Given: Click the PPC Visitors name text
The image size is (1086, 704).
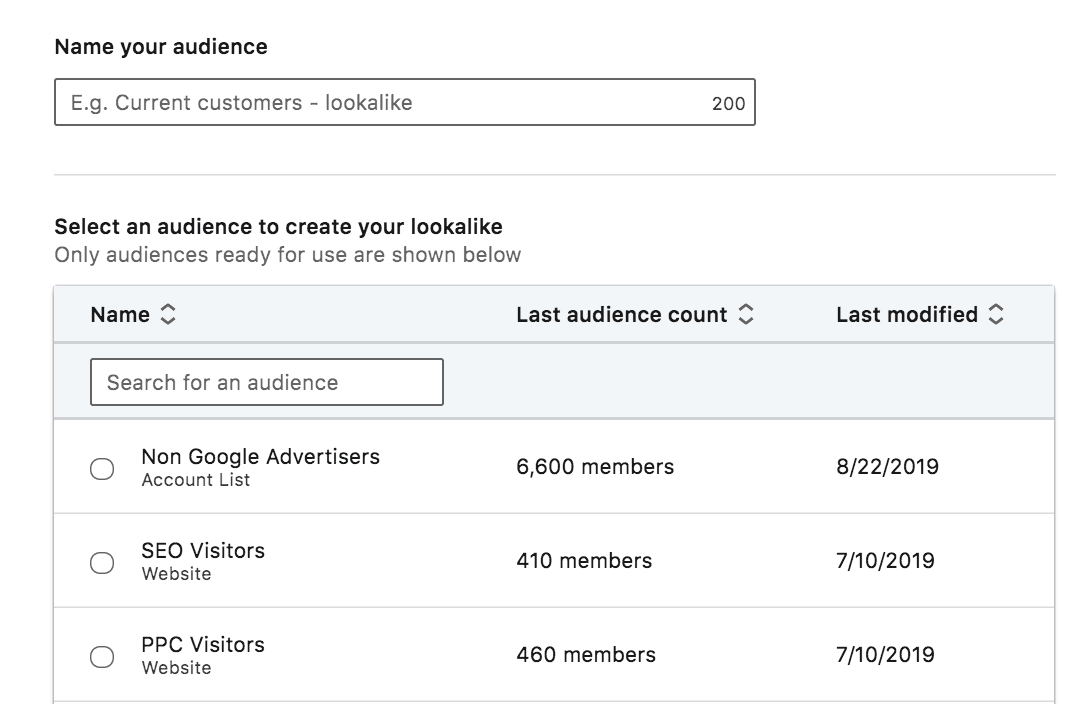Looking at the screenshot, I should pyautogui.click(x=203, y=645).
